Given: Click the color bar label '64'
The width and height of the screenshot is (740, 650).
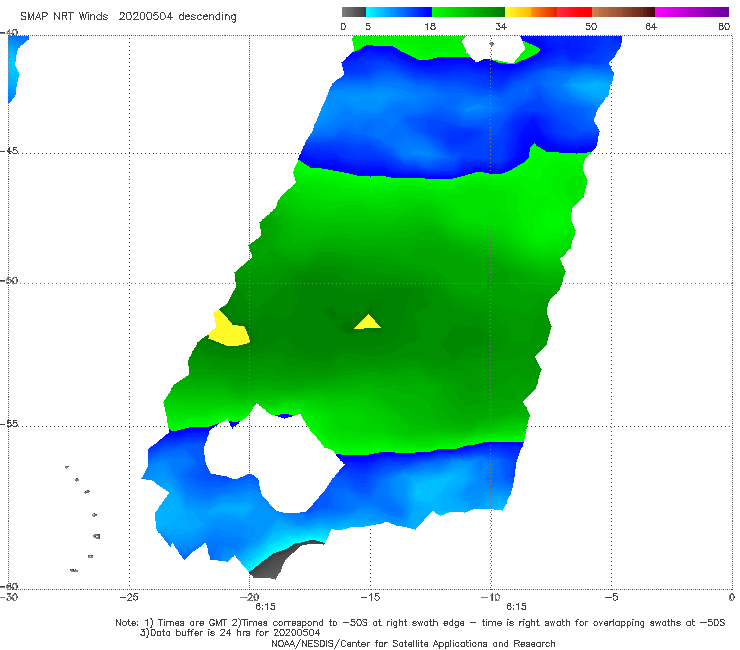Looking at the screenshot, I should click(651, 26).
